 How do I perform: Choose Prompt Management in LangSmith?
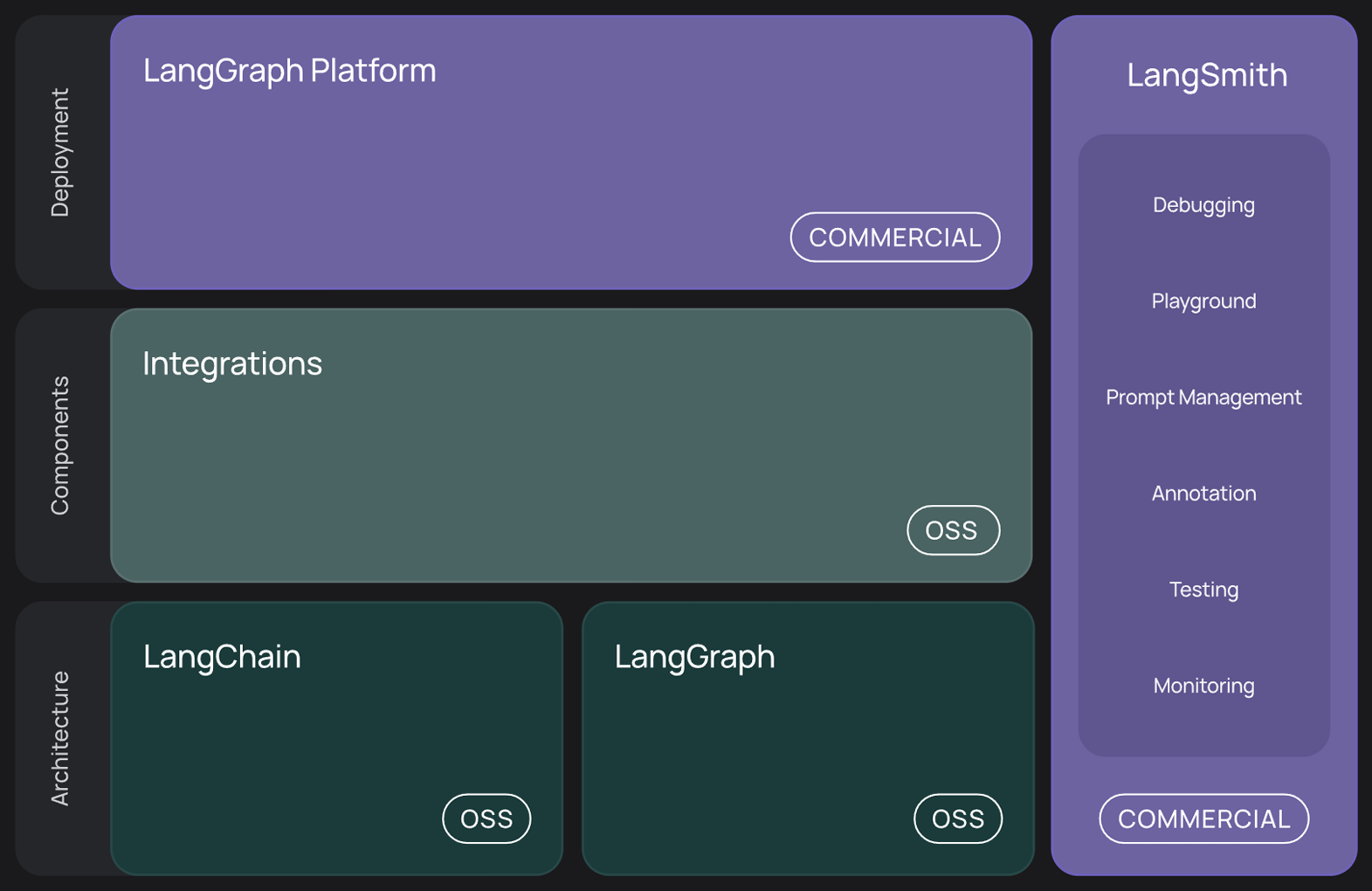pos(1203,397)
